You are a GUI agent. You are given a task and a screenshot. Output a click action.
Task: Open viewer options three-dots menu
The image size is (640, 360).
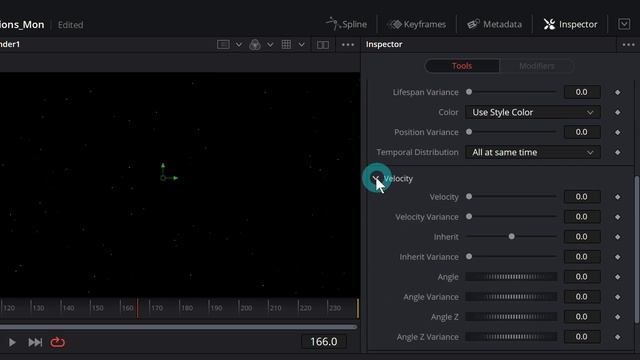(x=348, y=44)
